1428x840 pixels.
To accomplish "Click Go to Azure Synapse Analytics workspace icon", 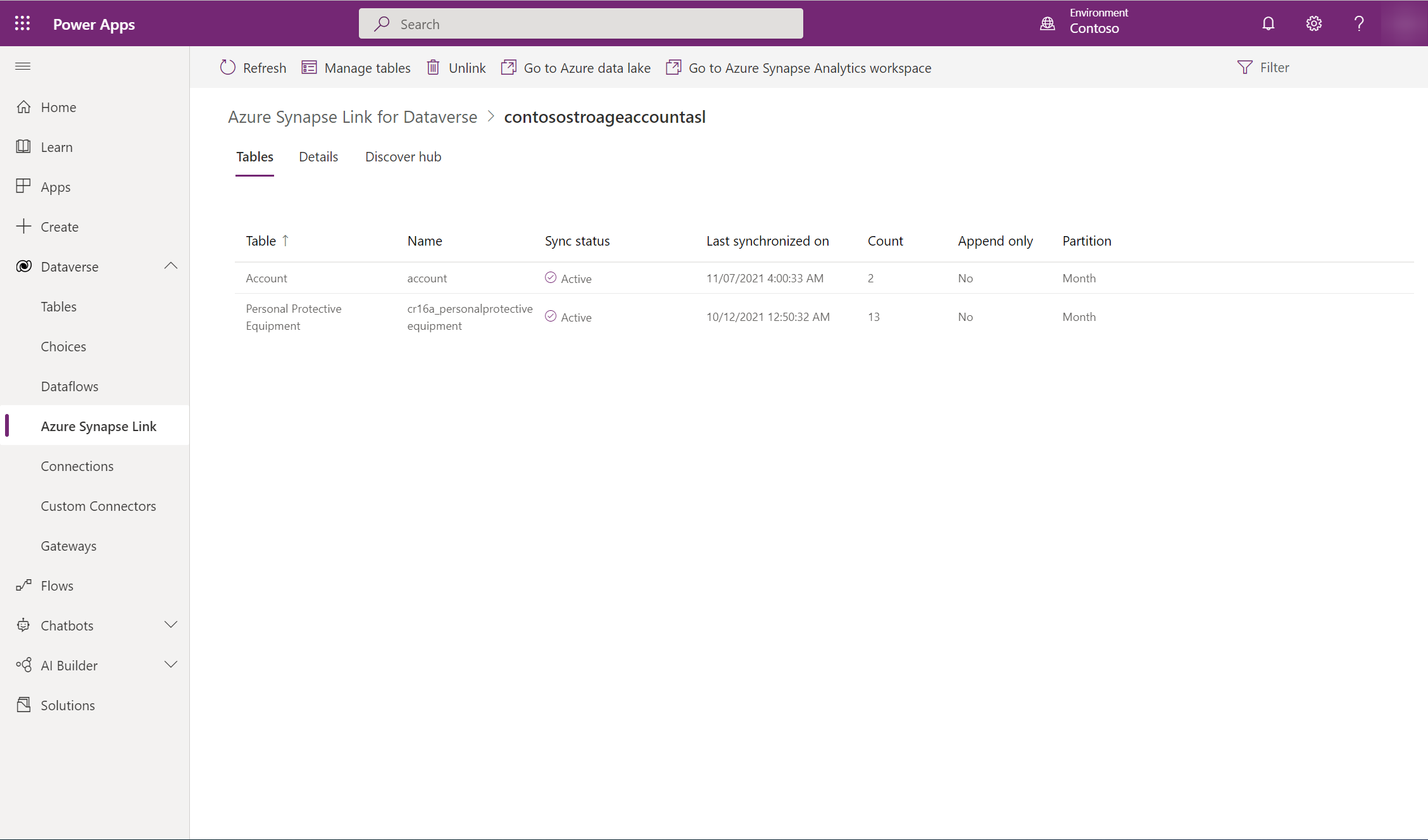I will click(x=673, y=67).
